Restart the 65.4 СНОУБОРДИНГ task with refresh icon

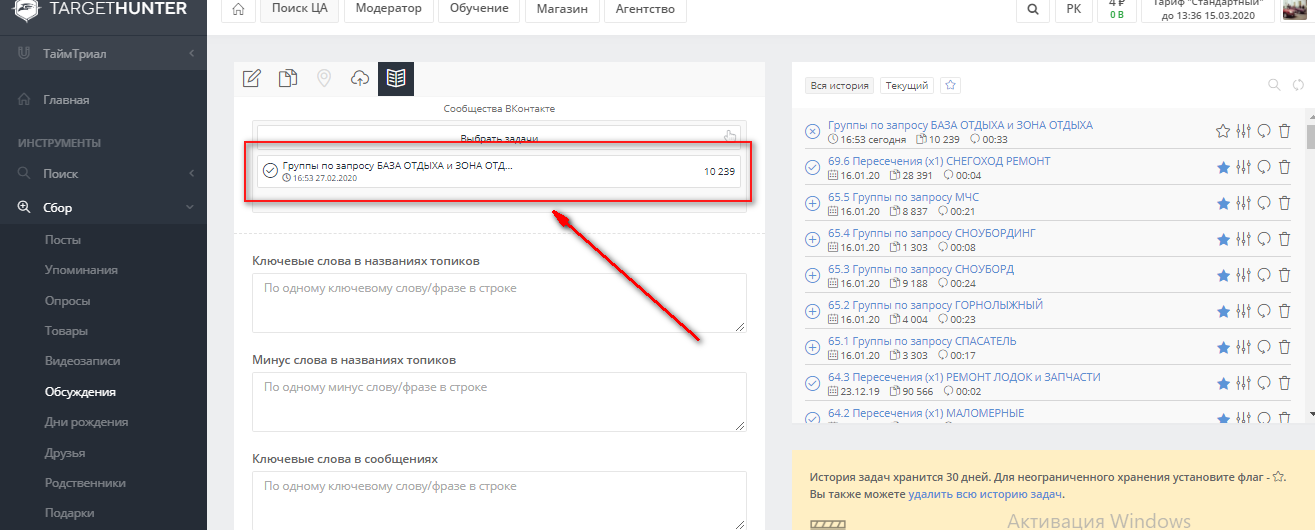pyautogui.click(x=1264, y=239)
